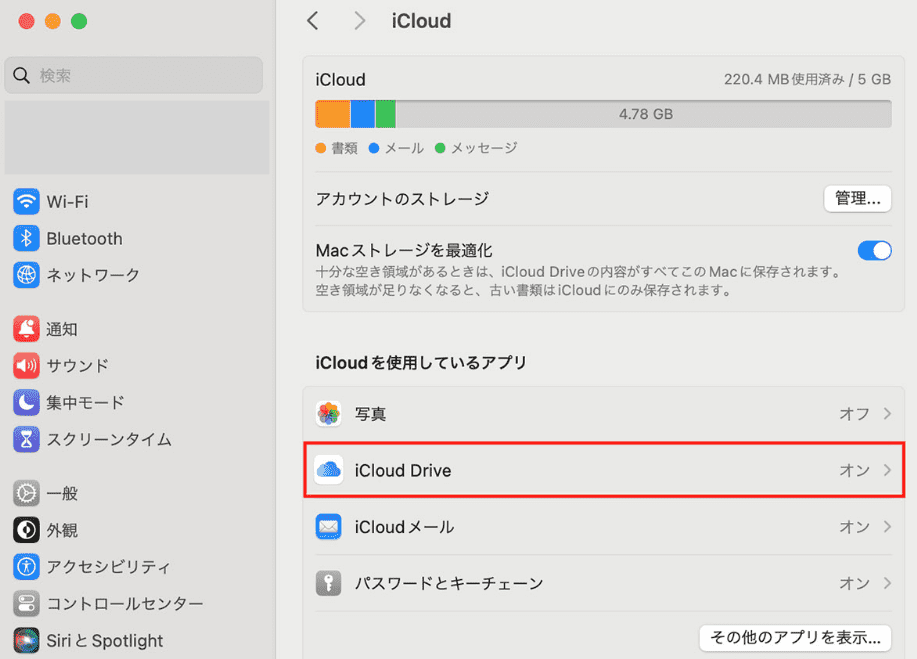This screenshot has width=917, height=659.
Task: Open the Siri と Spotlight icon
Action: pyautogui.click(x=26, y=641)
